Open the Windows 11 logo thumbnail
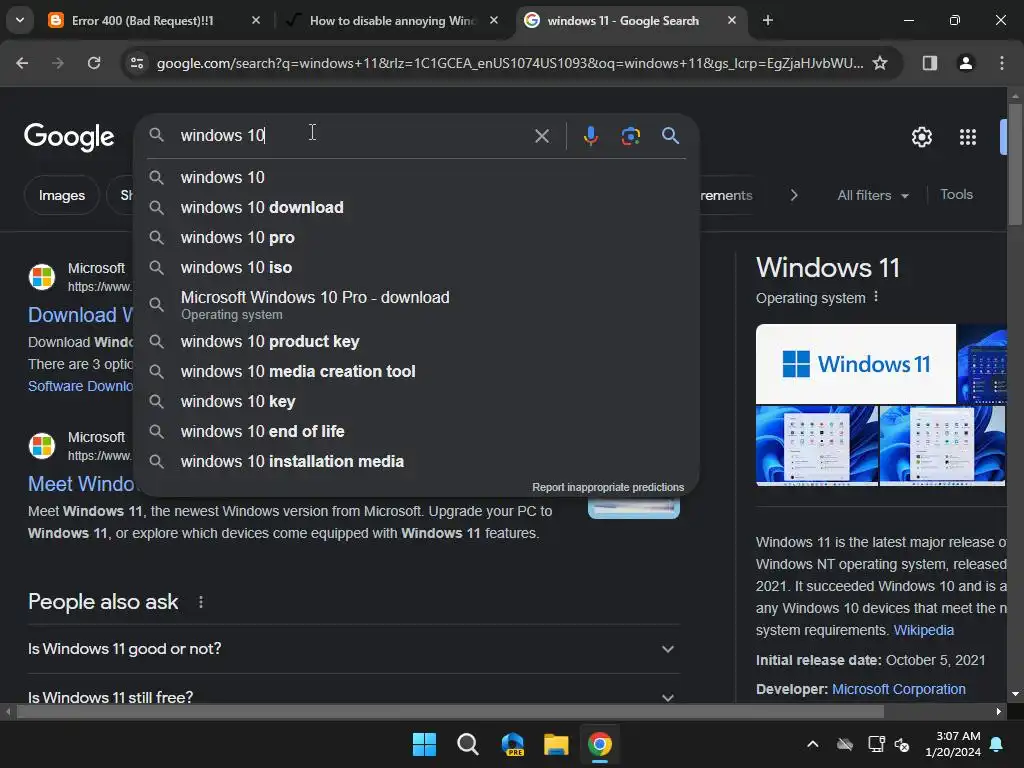The image size is (1024, 768). 856,364
